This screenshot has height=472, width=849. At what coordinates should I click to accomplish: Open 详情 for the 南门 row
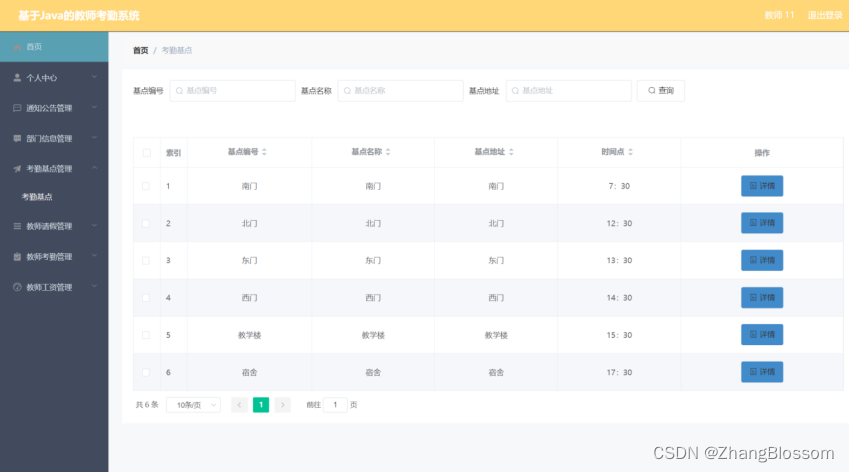click(762, 186)
